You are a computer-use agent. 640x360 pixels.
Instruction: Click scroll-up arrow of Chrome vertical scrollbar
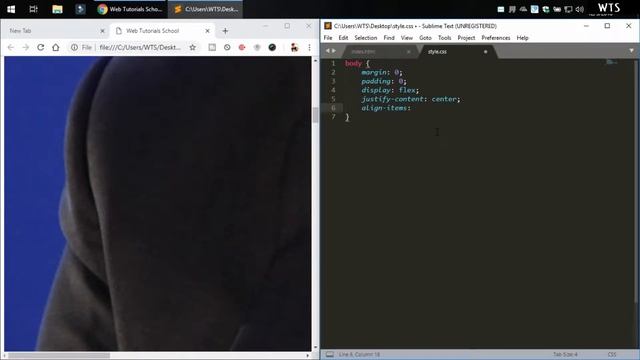(x=315, y=60)
